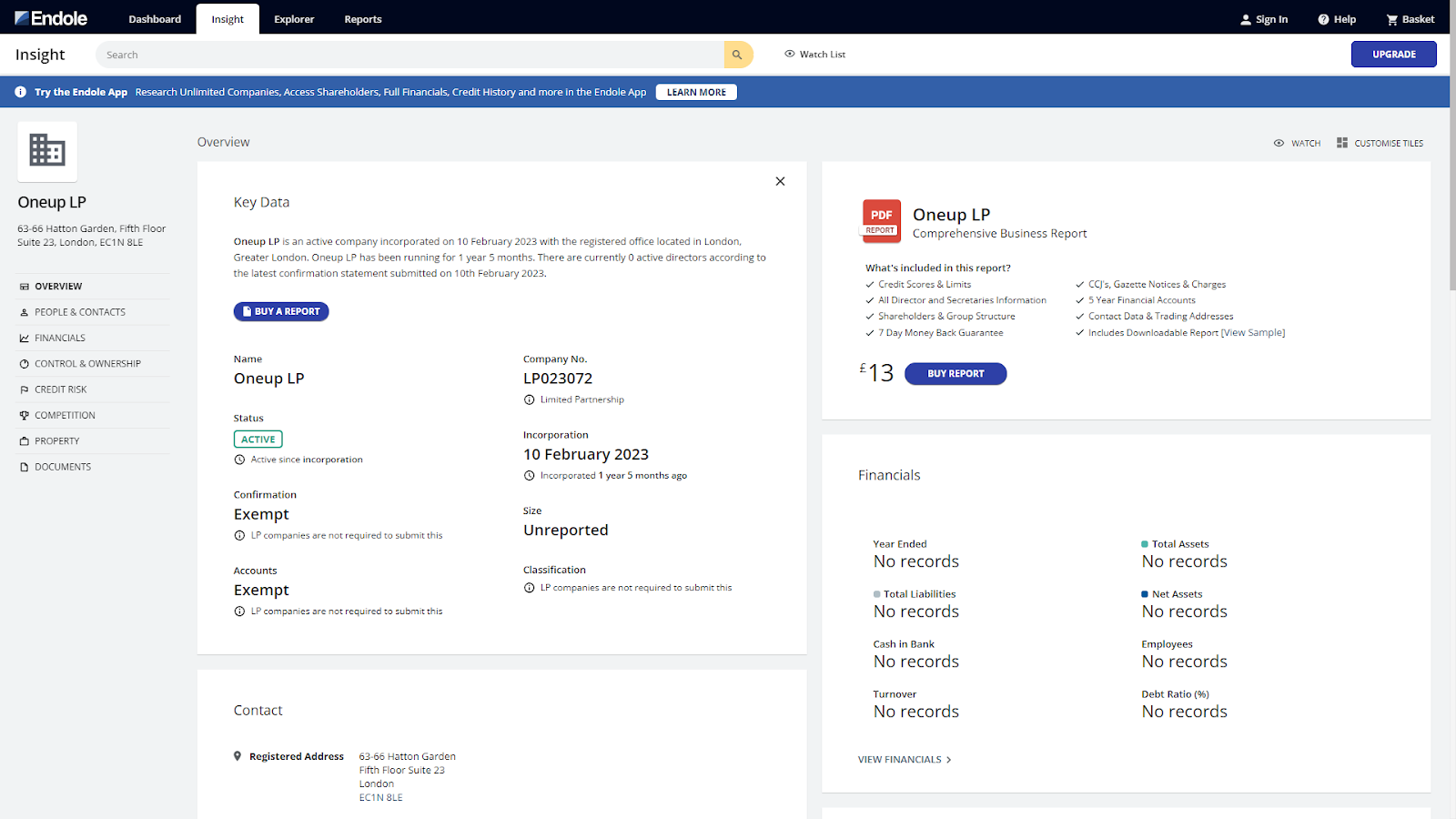Go to the Reports tab
The width and height of the screenshot is (1456, 819).
pyautogui.click(x=363, y=19)
